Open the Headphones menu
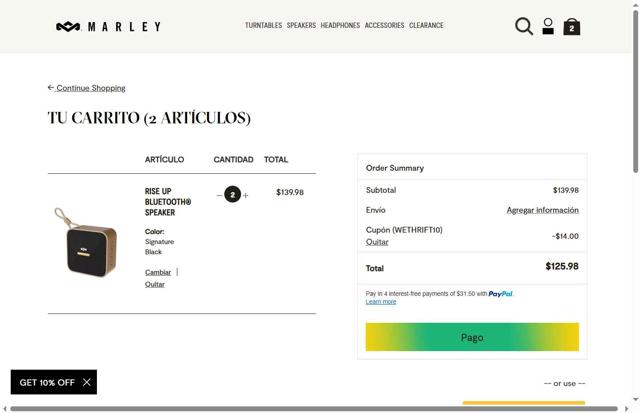This screenshot has width=640, height=413. pos(340,25)
